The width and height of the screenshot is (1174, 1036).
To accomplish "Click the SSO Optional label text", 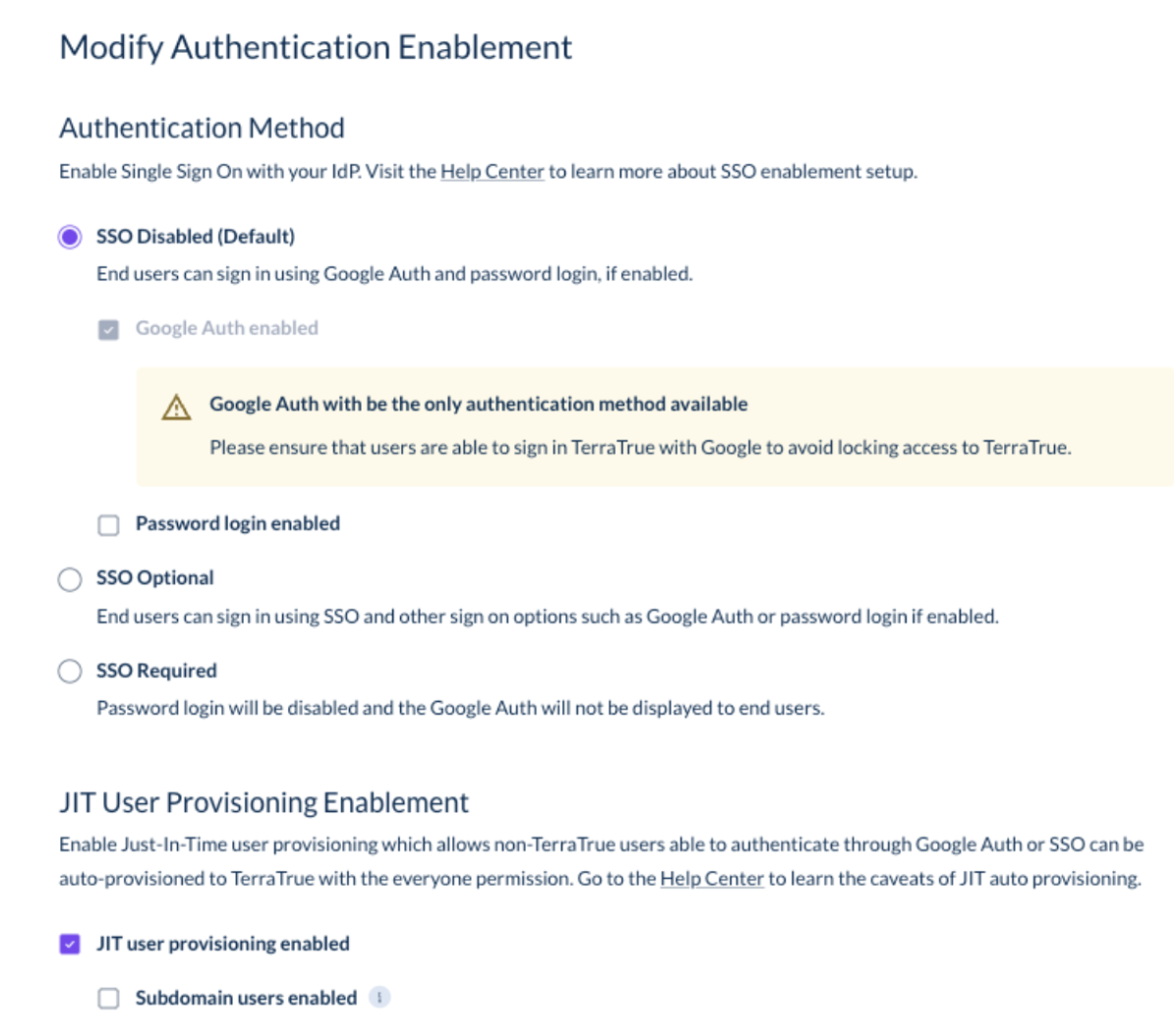I will 155,578.
